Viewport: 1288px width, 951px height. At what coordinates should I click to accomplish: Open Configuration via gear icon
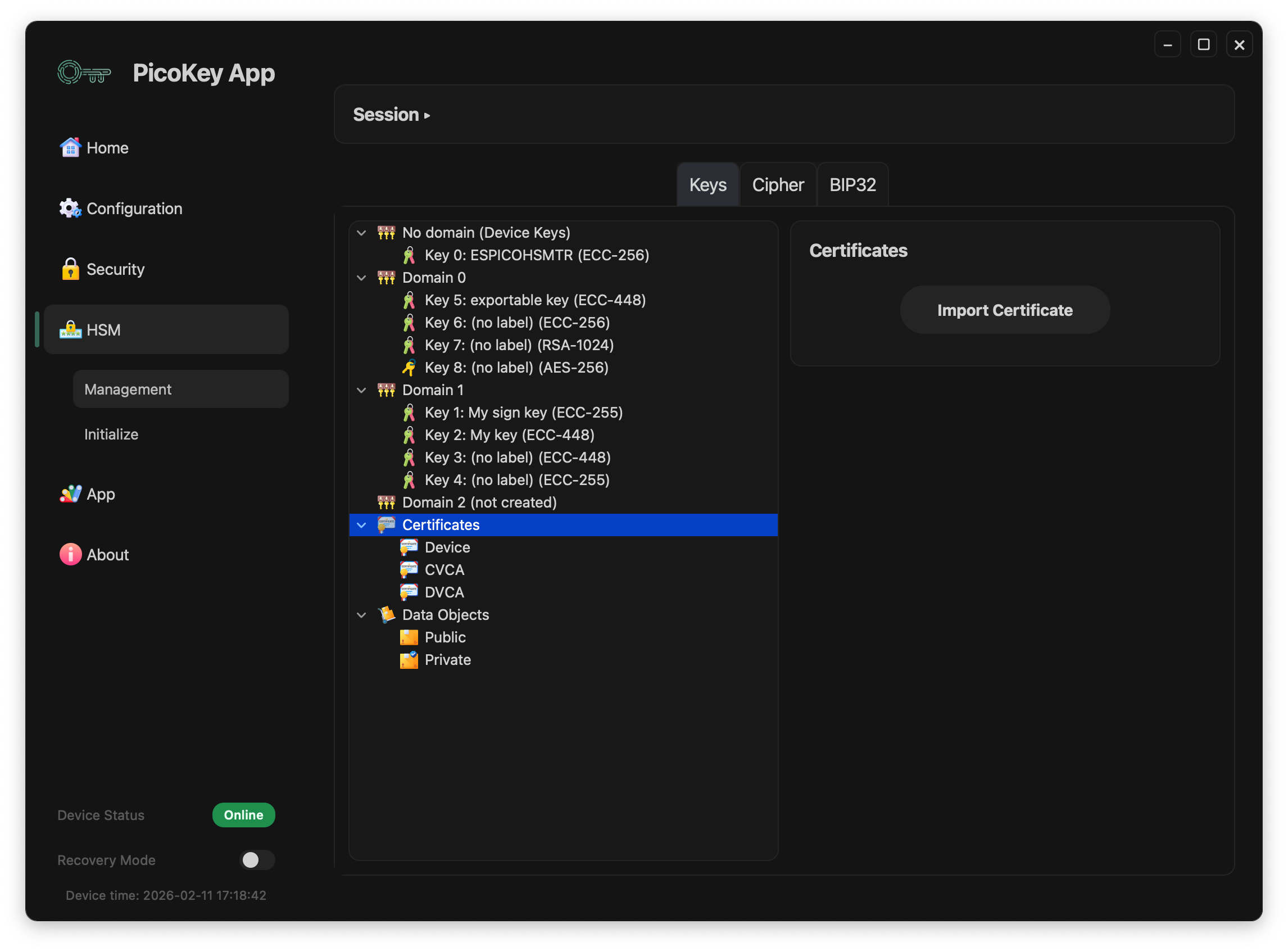pos(70,209)
